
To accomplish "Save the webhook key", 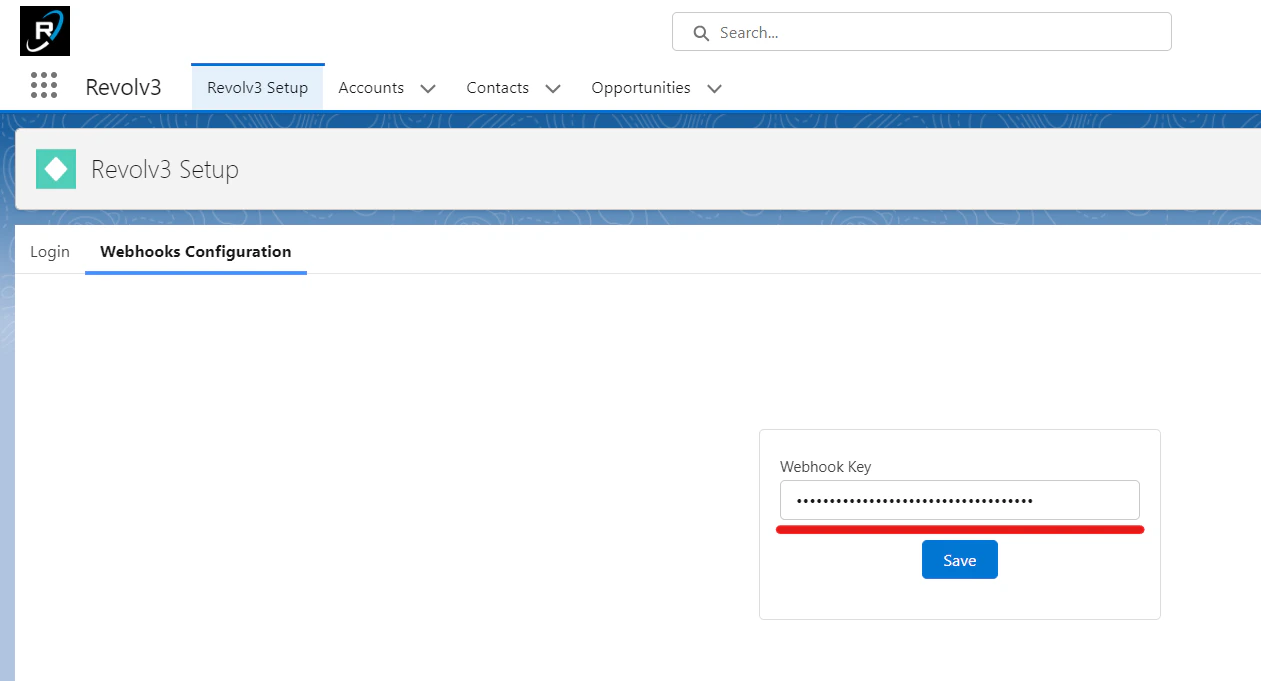I will coord(960,560).
